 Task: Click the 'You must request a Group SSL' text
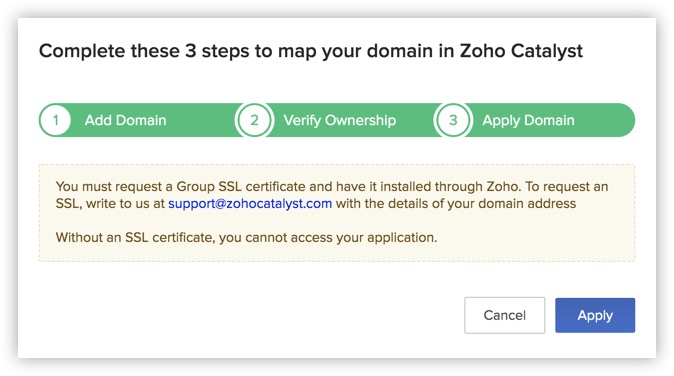pyautogui.click(x=332, y=195)
